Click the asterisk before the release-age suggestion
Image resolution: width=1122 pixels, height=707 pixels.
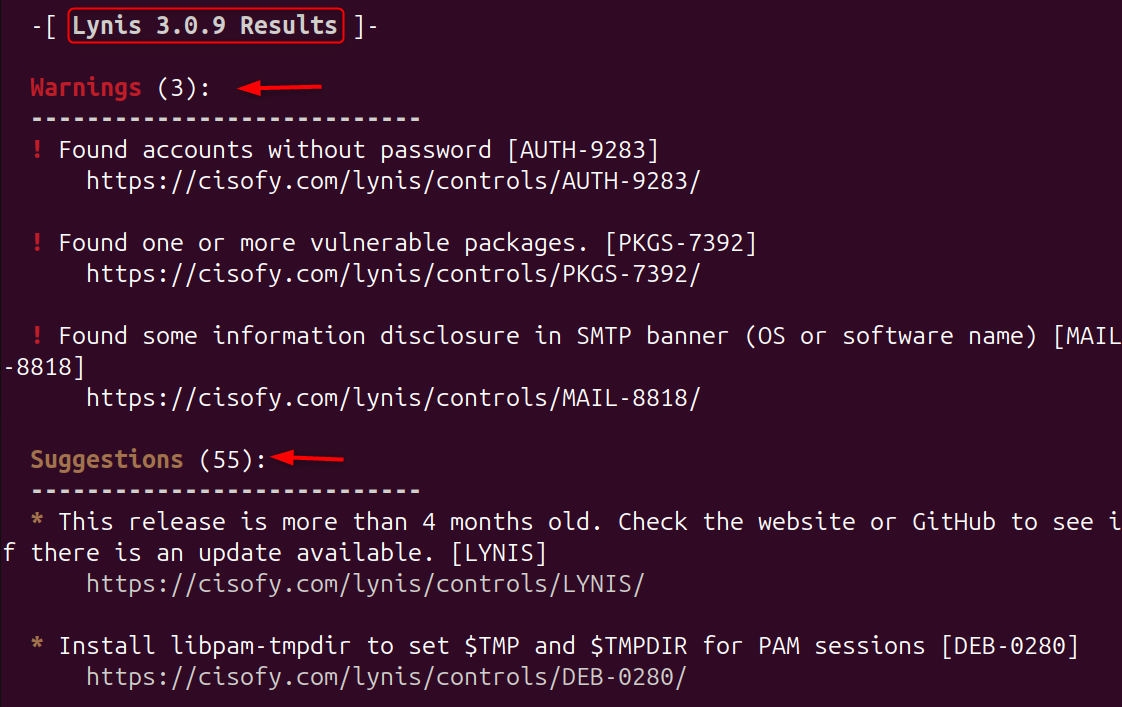pyautogui.click(x=37, y=522)
